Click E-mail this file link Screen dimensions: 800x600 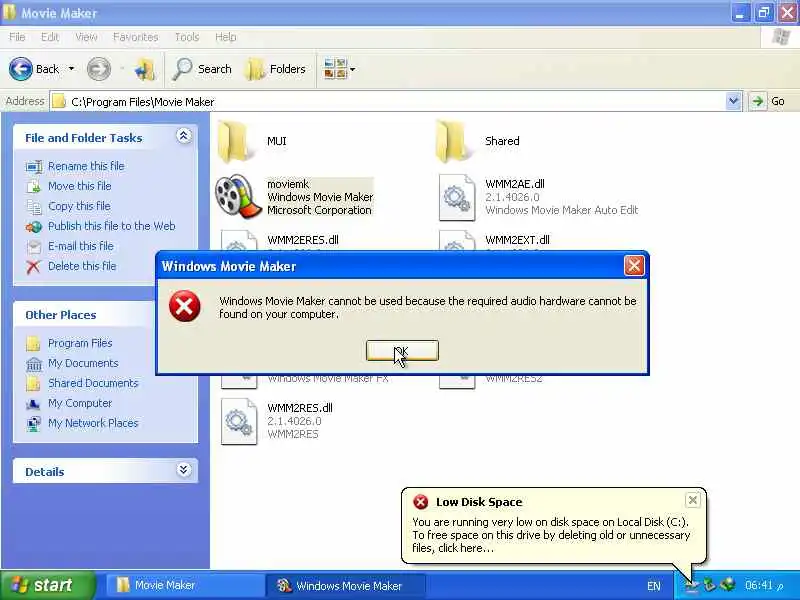pyautogui.click(x=81, y=246)
